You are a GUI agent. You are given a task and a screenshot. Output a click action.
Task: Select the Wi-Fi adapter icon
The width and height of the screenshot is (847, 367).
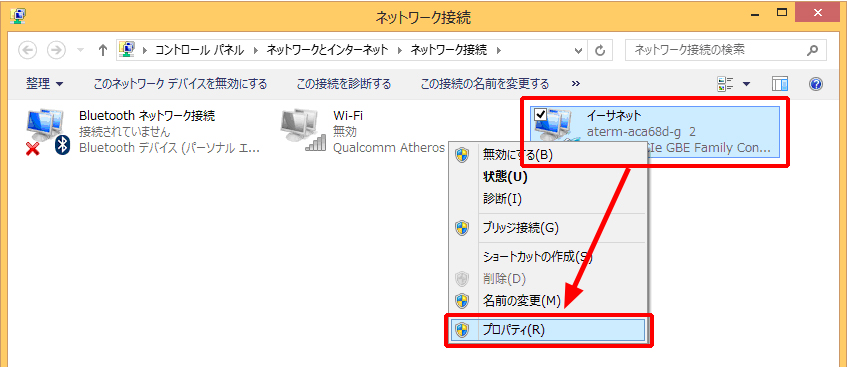[x=304, y=130]
